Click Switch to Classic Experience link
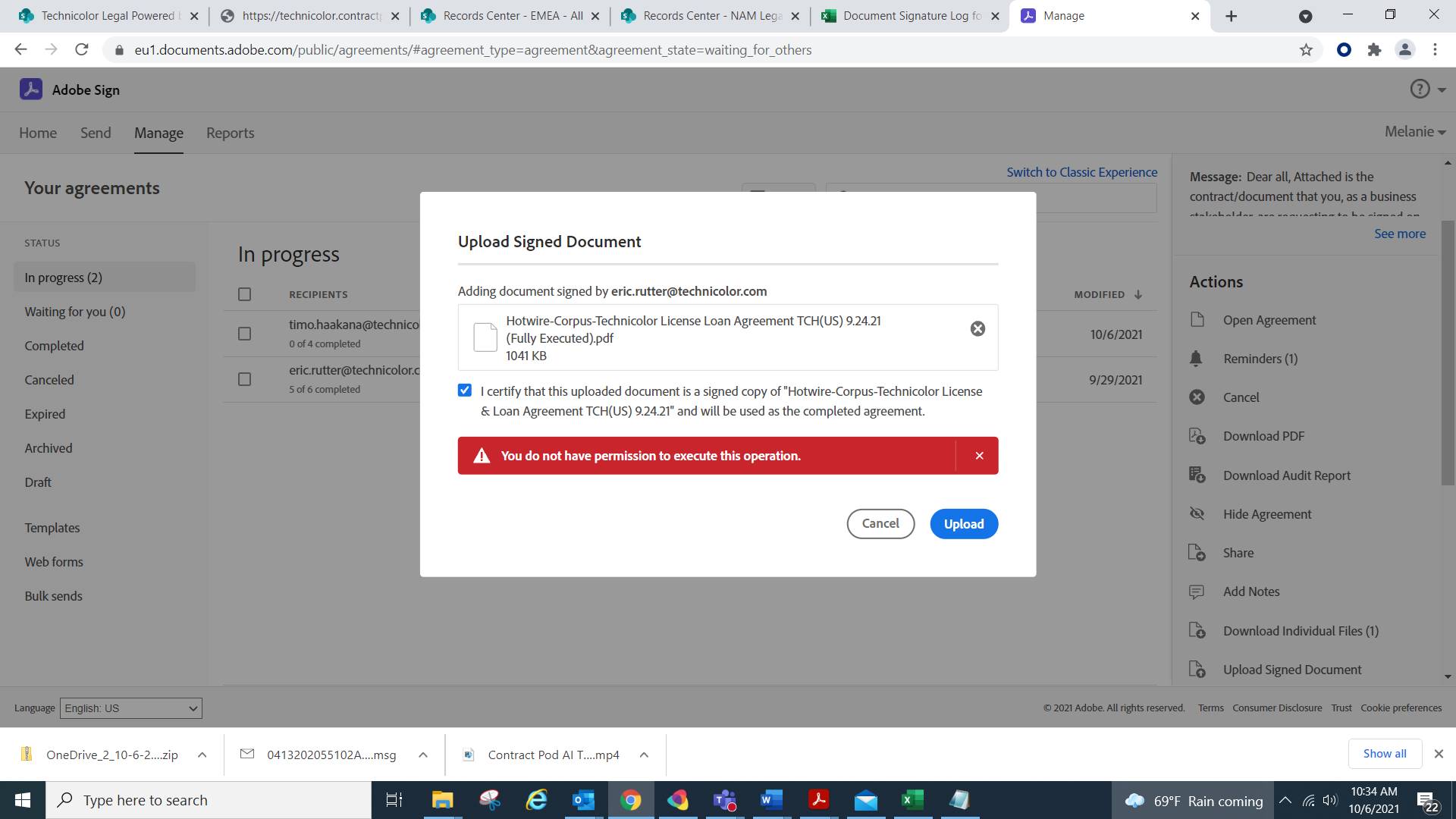Viewport: 1456px width, 819px height. 1081,171
